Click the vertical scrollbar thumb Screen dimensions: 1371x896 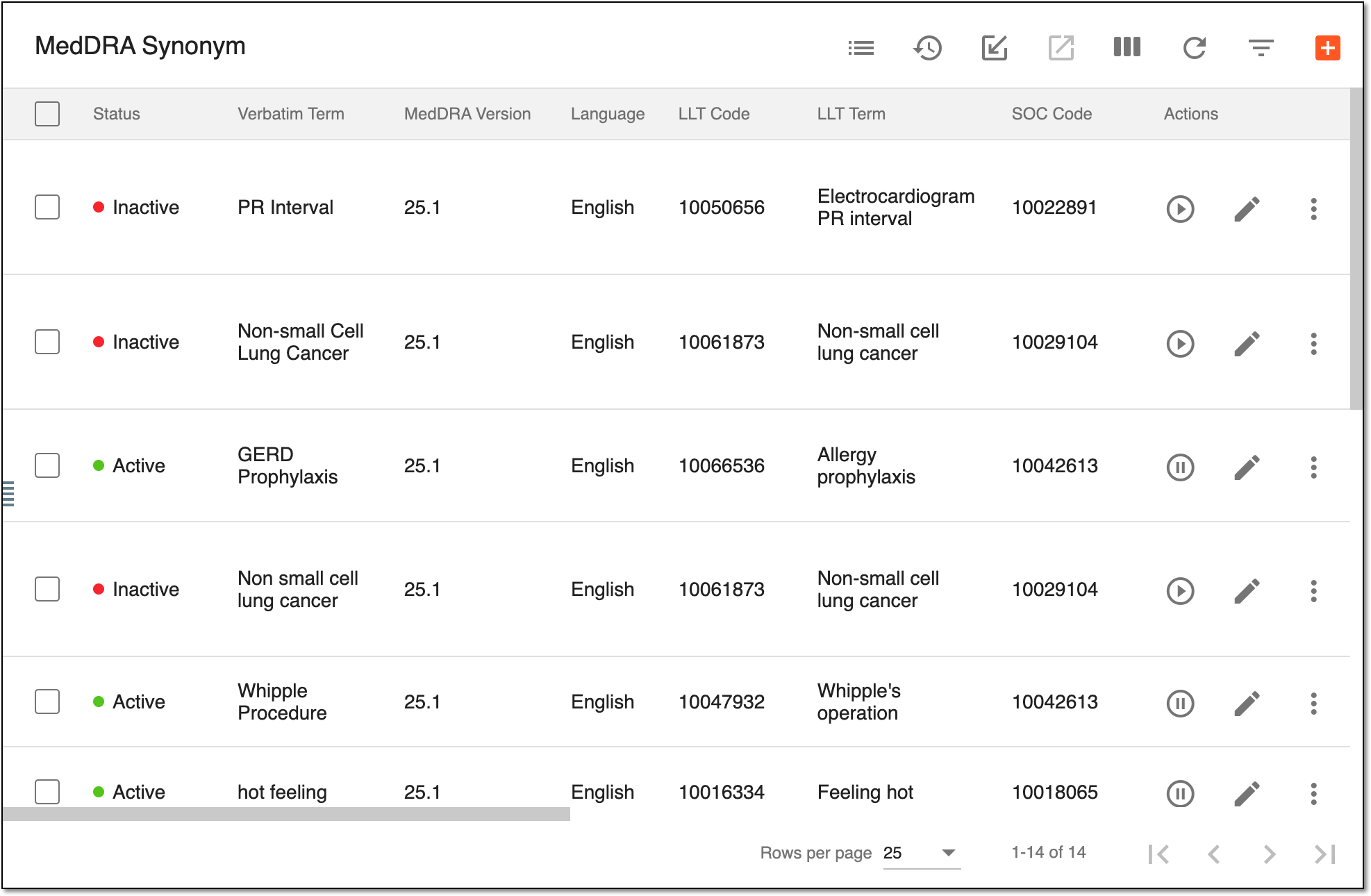point(1356,249)
